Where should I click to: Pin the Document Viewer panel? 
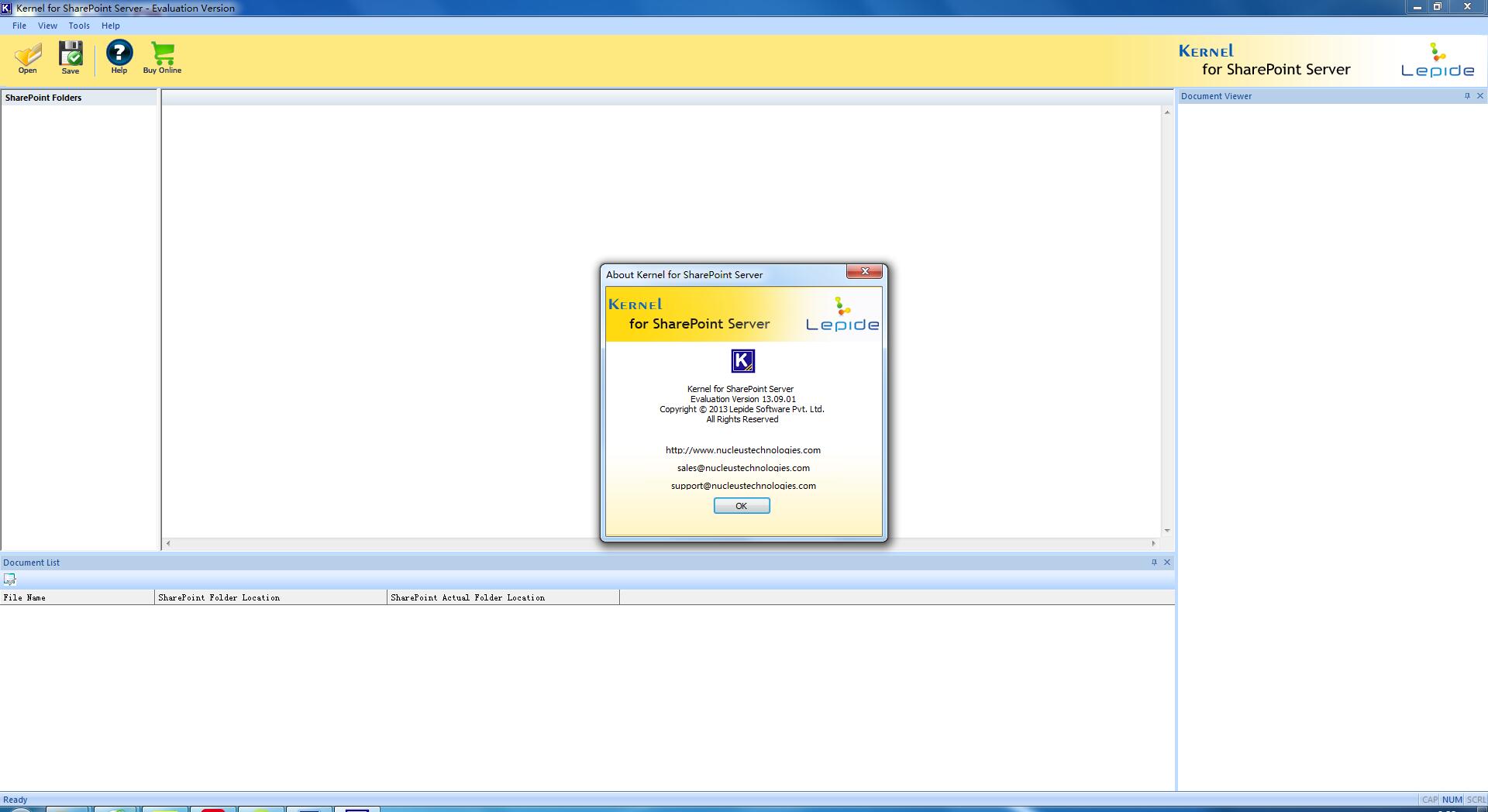pos(1467,96)
